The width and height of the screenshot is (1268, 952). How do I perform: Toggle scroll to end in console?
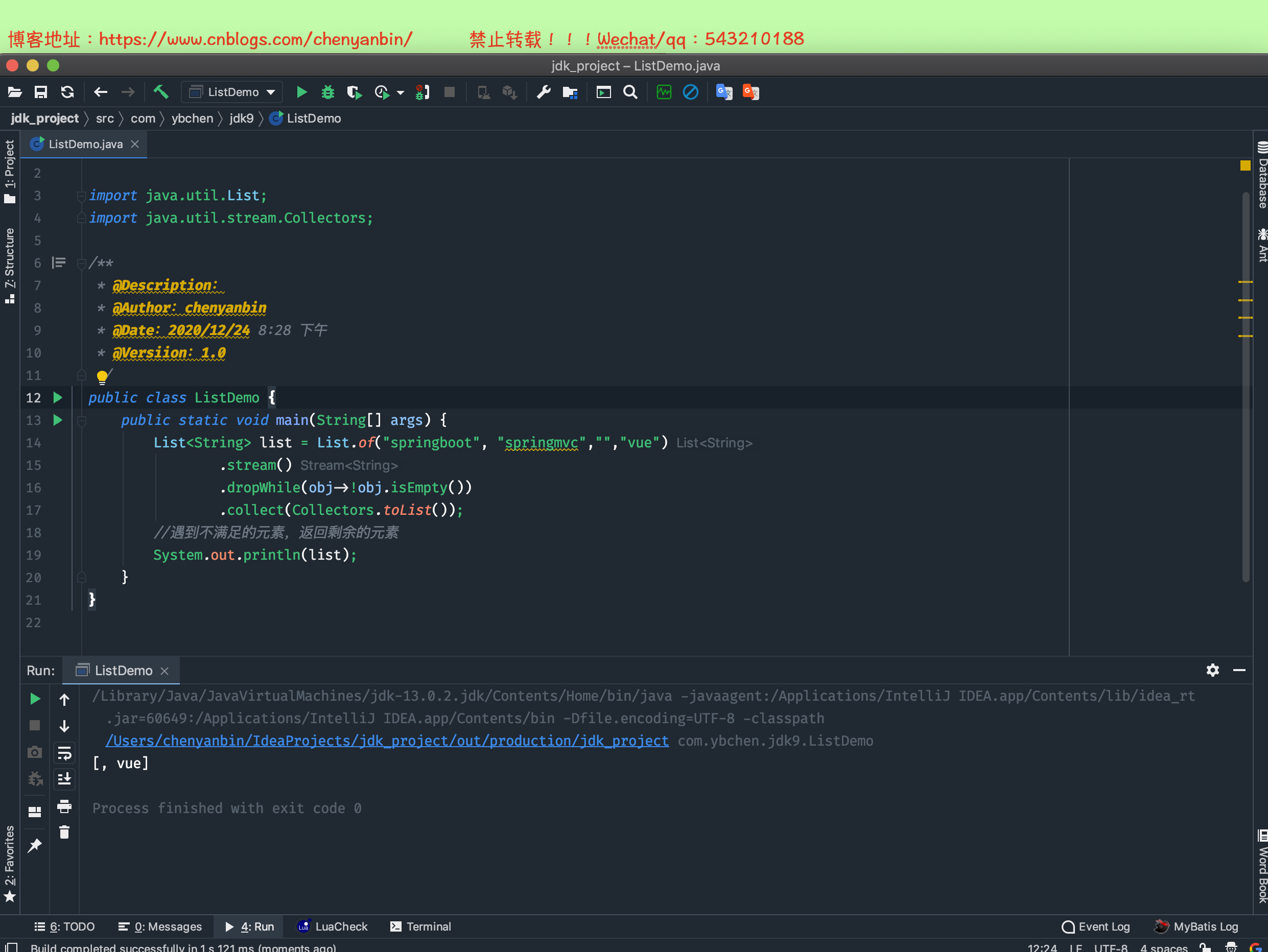point(64,779)
